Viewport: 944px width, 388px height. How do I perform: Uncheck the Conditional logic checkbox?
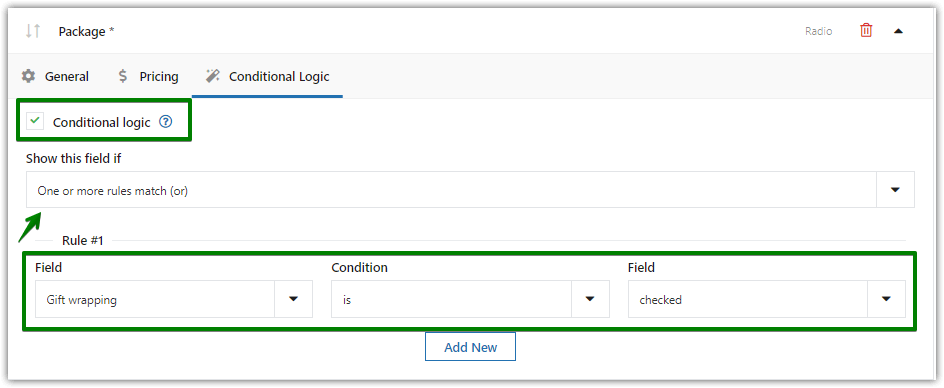[35, 121]
